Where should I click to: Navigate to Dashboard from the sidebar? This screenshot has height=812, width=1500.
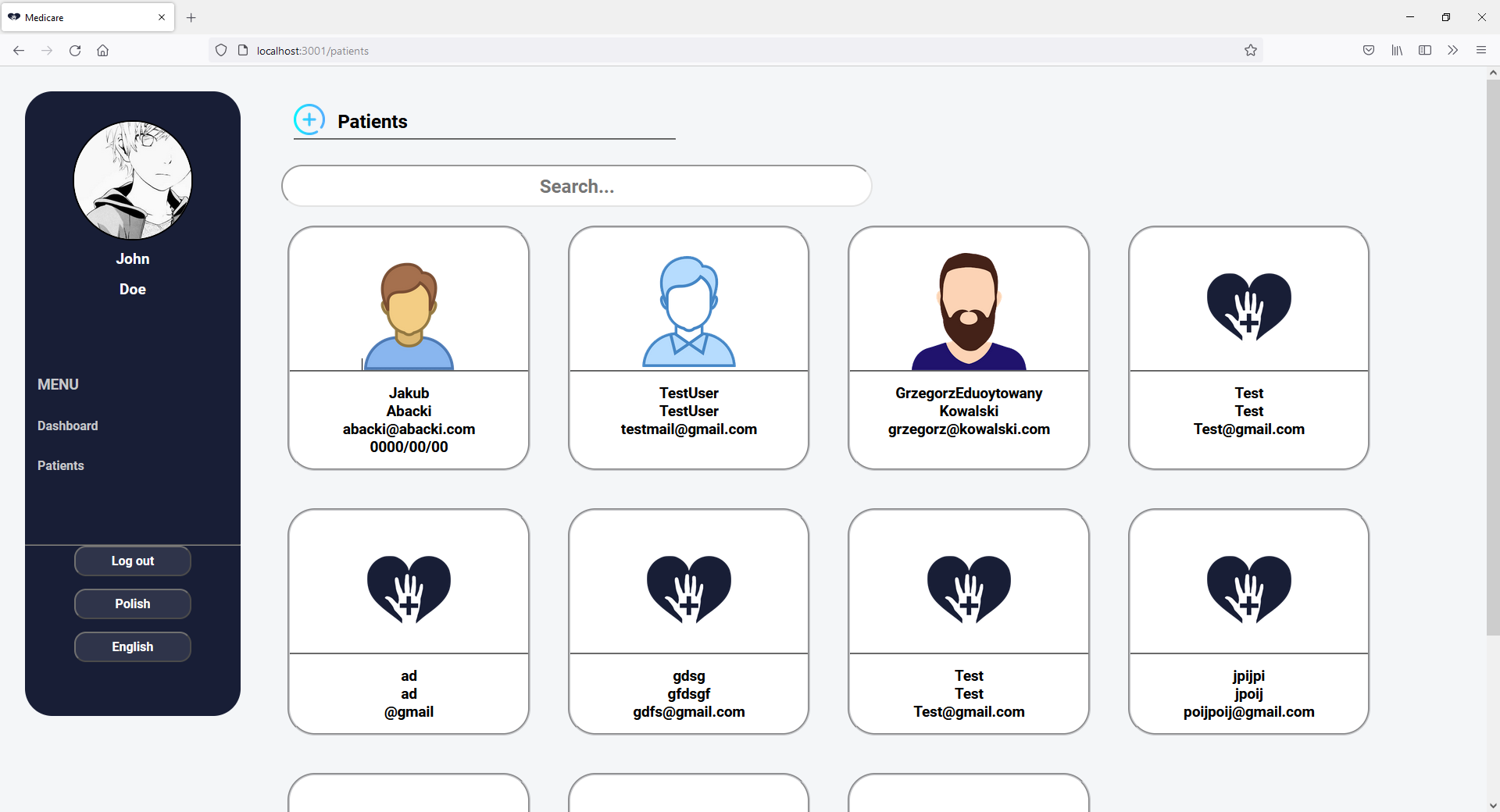click(x=67, y=426)
